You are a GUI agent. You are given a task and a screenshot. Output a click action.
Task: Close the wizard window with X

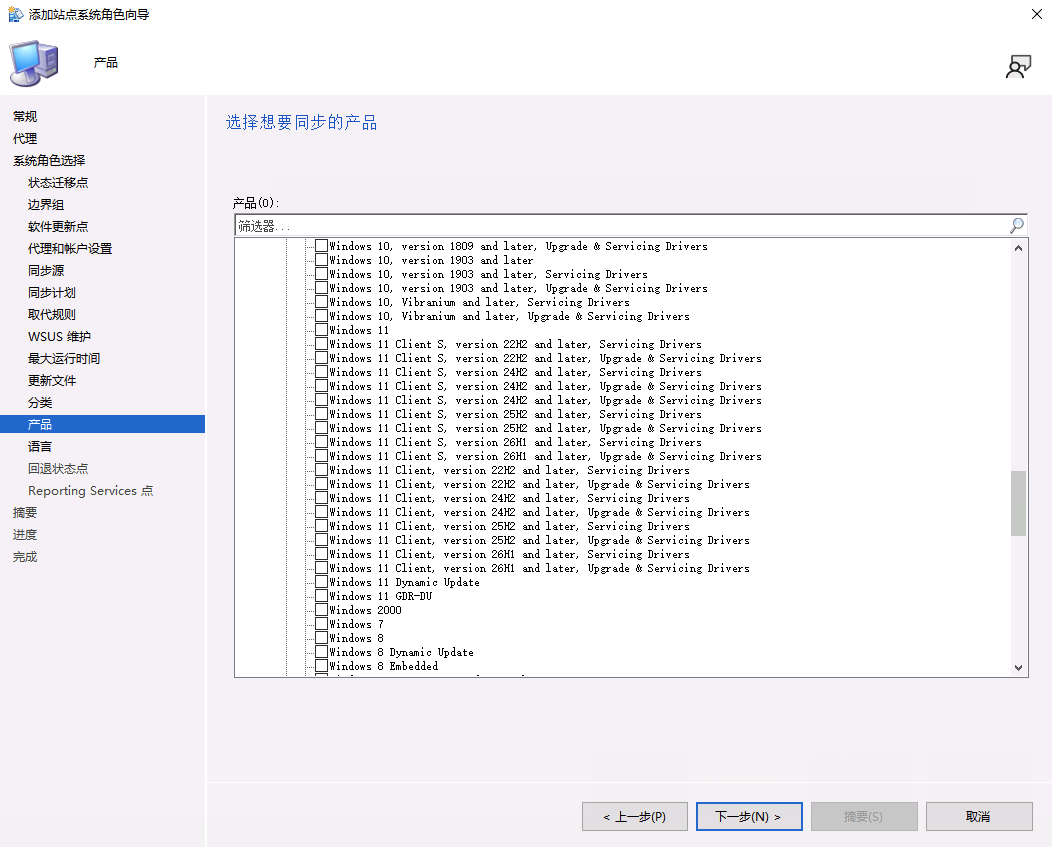pyautogui.click(x=1037, y=14)
